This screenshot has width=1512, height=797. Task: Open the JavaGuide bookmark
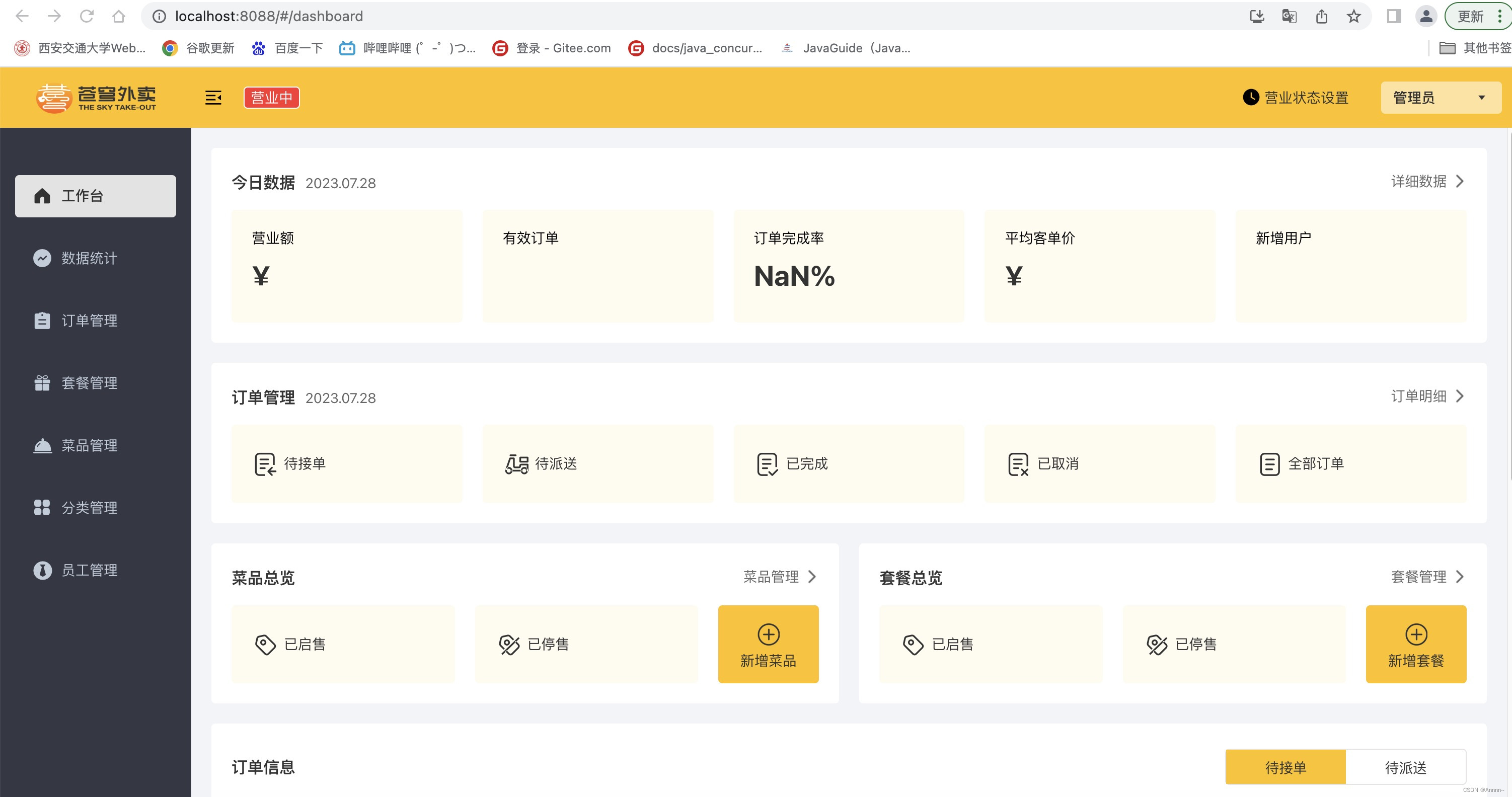pos(846,48)
